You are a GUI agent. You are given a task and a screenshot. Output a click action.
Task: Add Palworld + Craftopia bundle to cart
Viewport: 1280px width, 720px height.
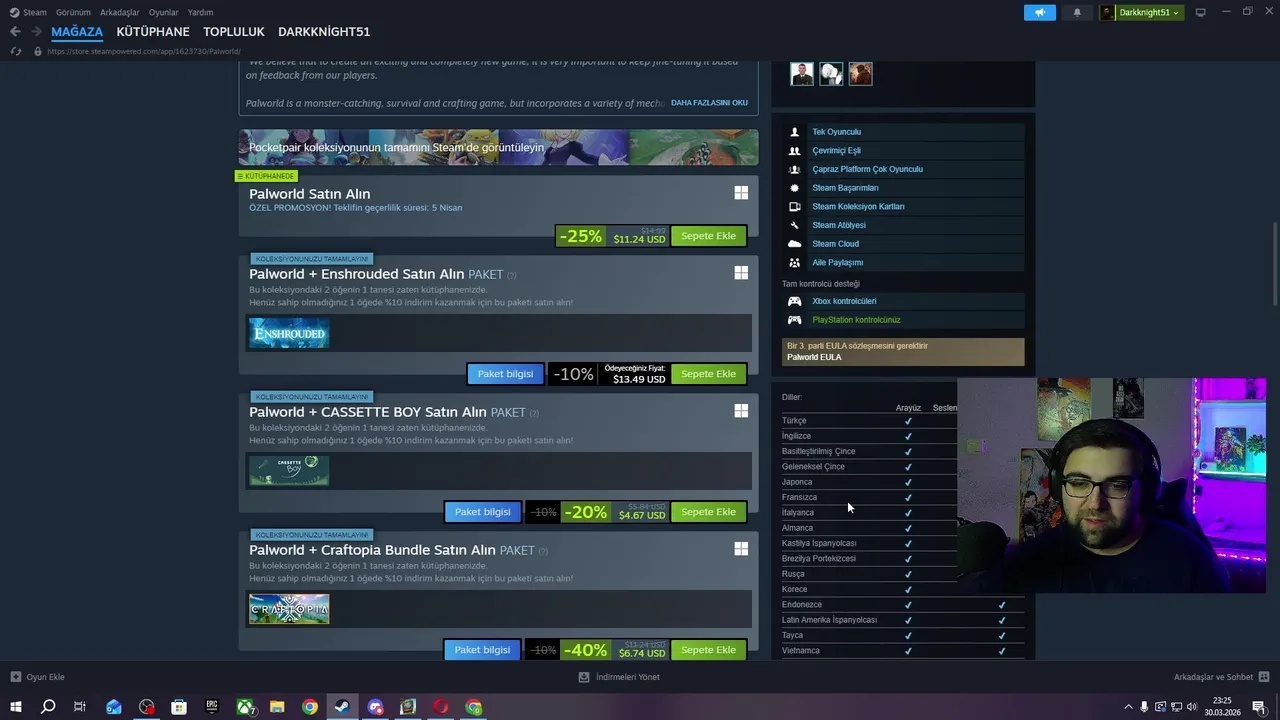click(x=708, y=650)
